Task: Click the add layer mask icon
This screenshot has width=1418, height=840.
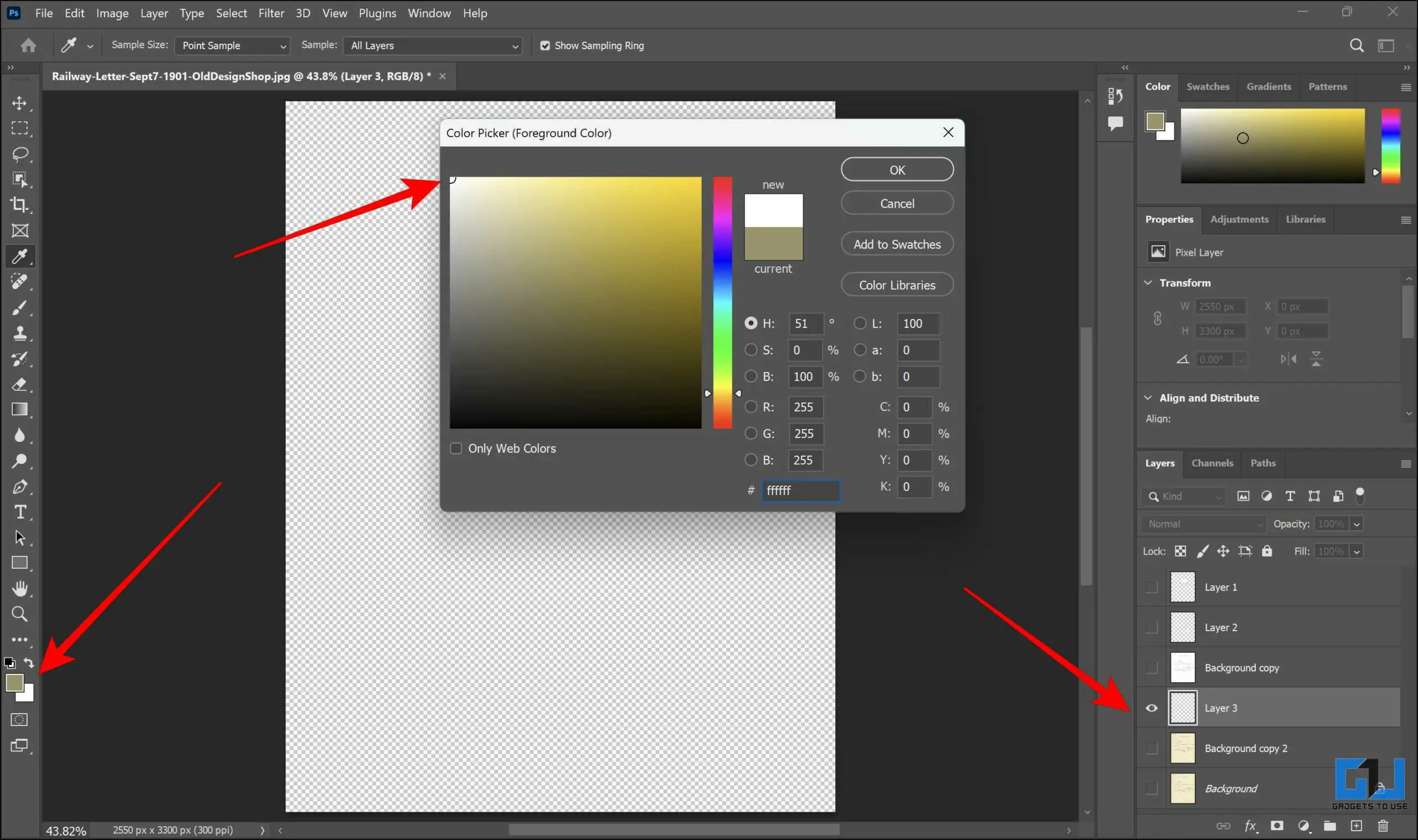Action: pyautogui.click(x=1277, y=826)
